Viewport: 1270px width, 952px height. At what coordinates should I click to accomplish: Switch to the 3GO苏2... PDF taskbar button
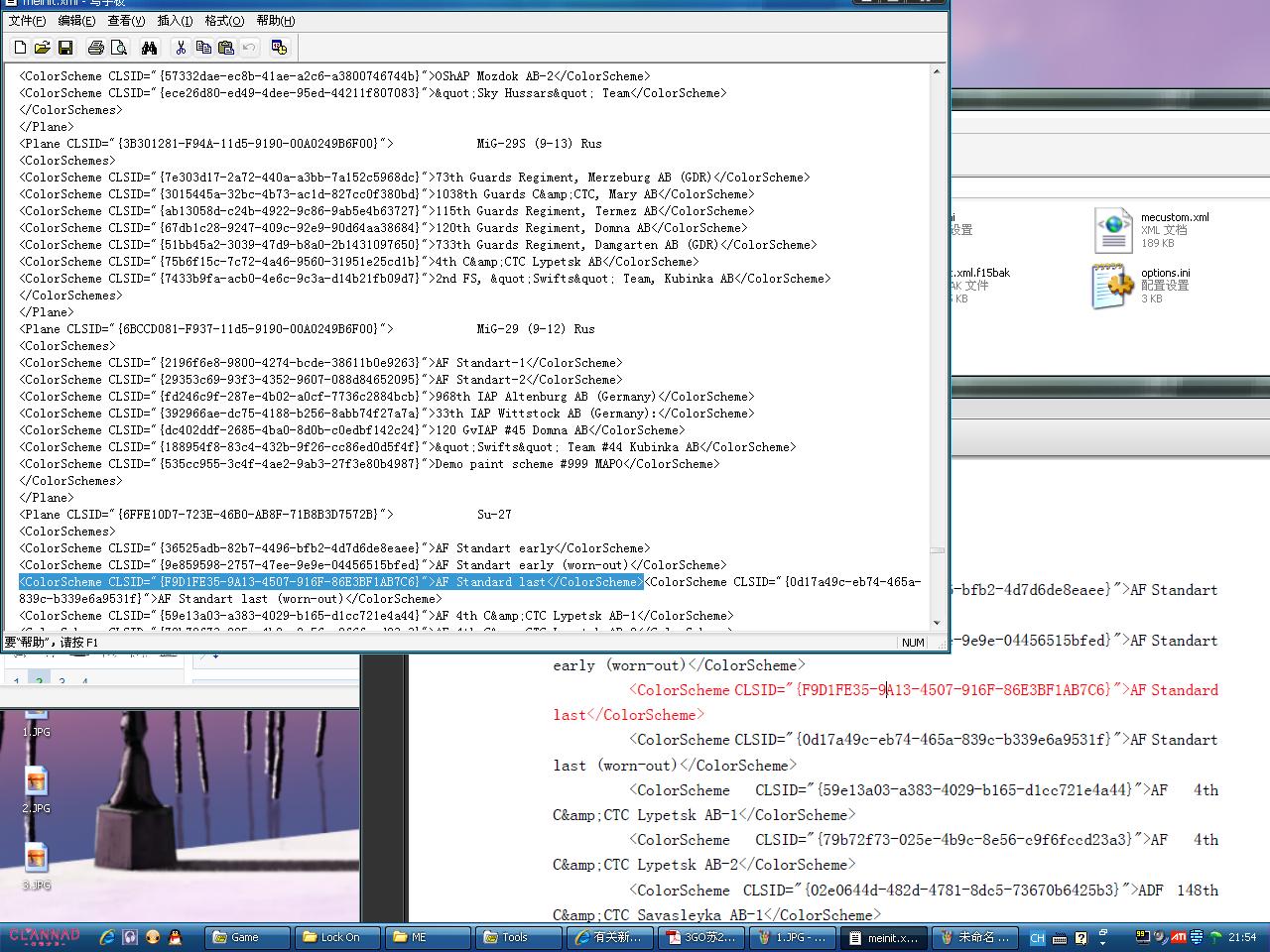(x=699, y=937)
